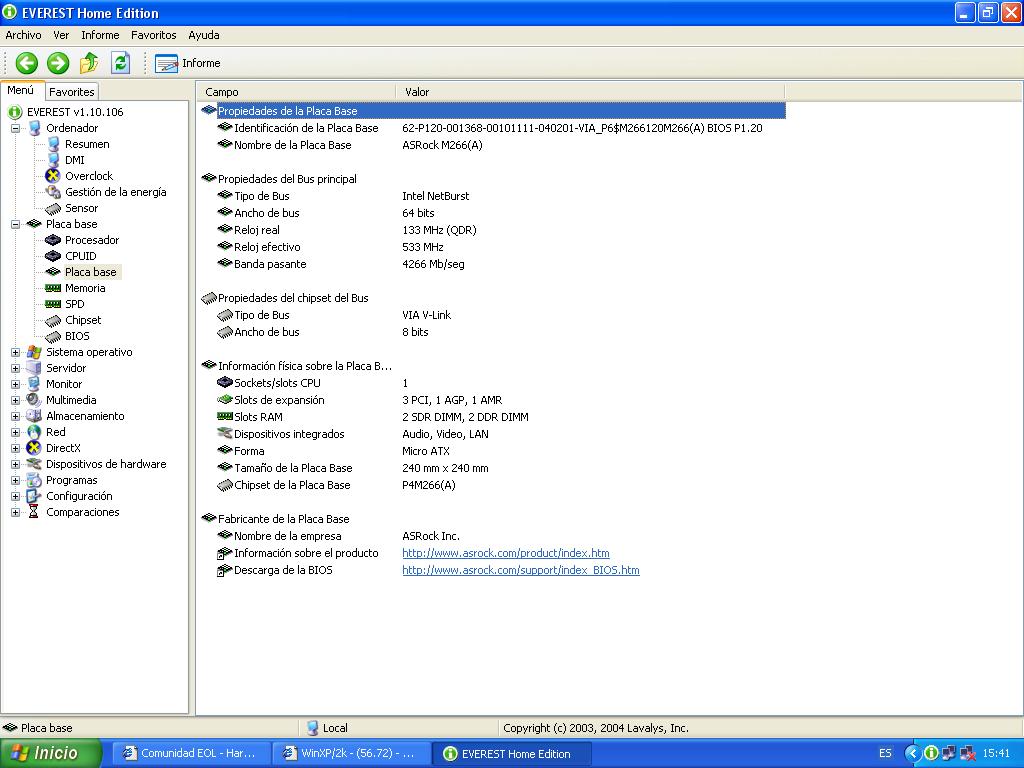This screenshot has height=768, width=1024.
Task: Click the Valor column header
Action: 590,92
